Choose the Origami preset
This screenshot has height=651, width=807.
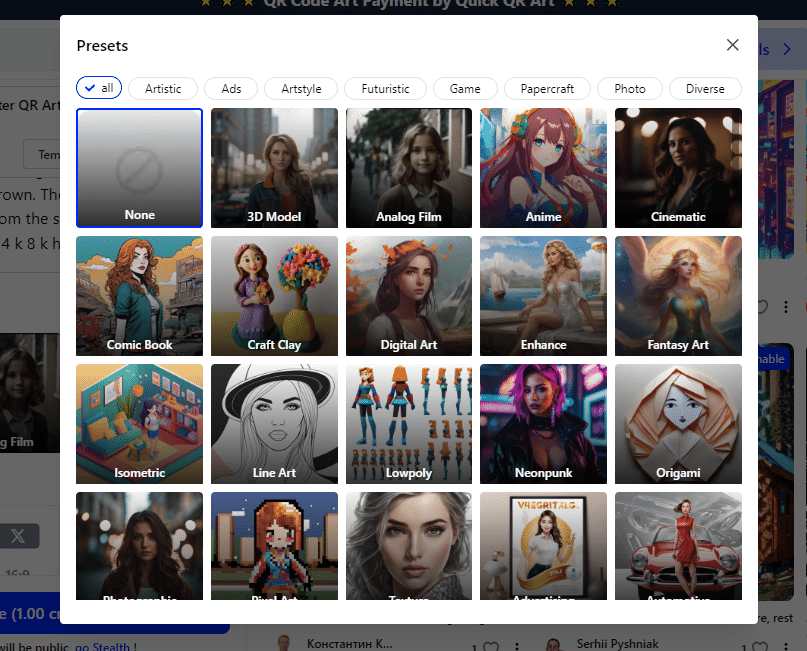point(678,424)
